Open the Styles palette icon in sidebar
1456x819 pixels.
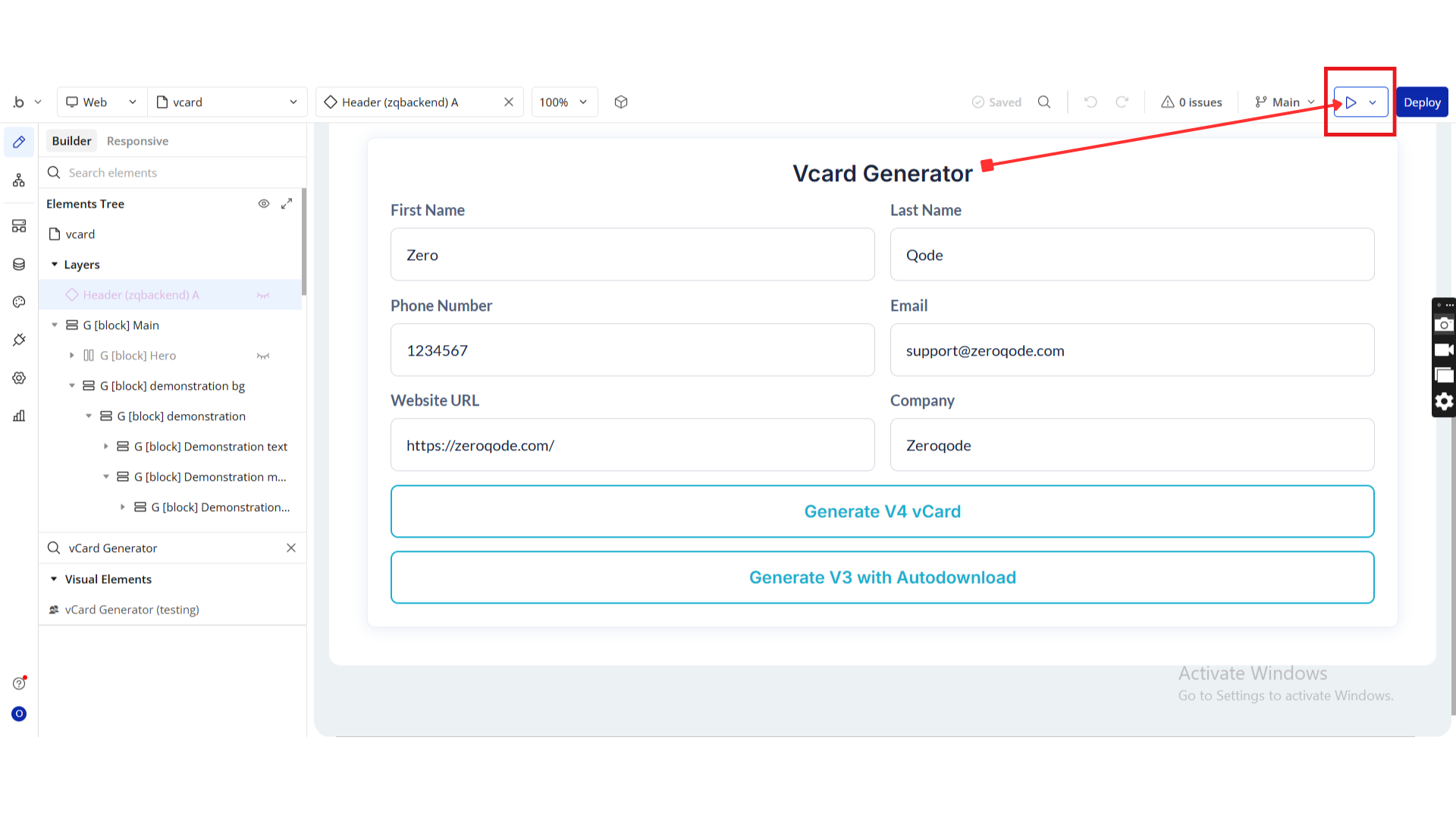point(19,302)
